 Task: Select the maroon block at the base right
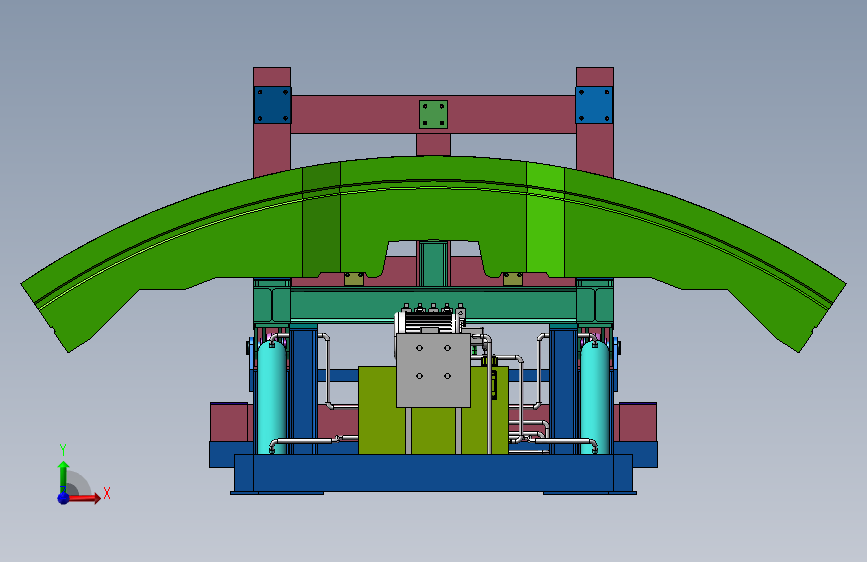tap(638, 422)
